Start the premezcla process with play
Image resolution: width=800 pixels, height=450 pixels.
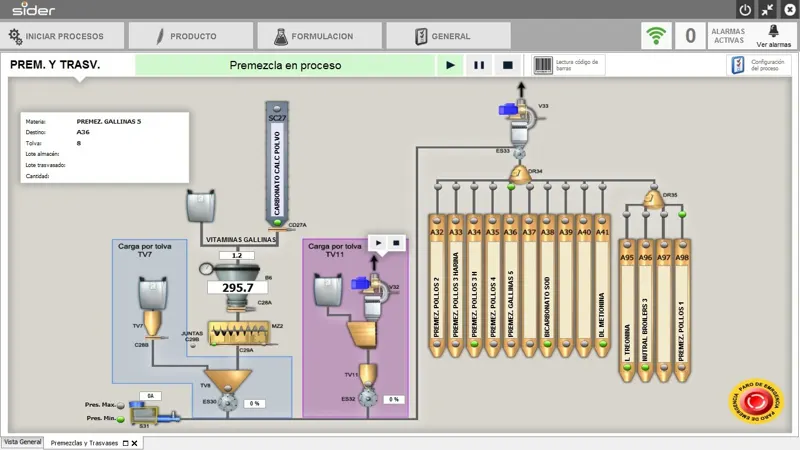tap(450, 65)
